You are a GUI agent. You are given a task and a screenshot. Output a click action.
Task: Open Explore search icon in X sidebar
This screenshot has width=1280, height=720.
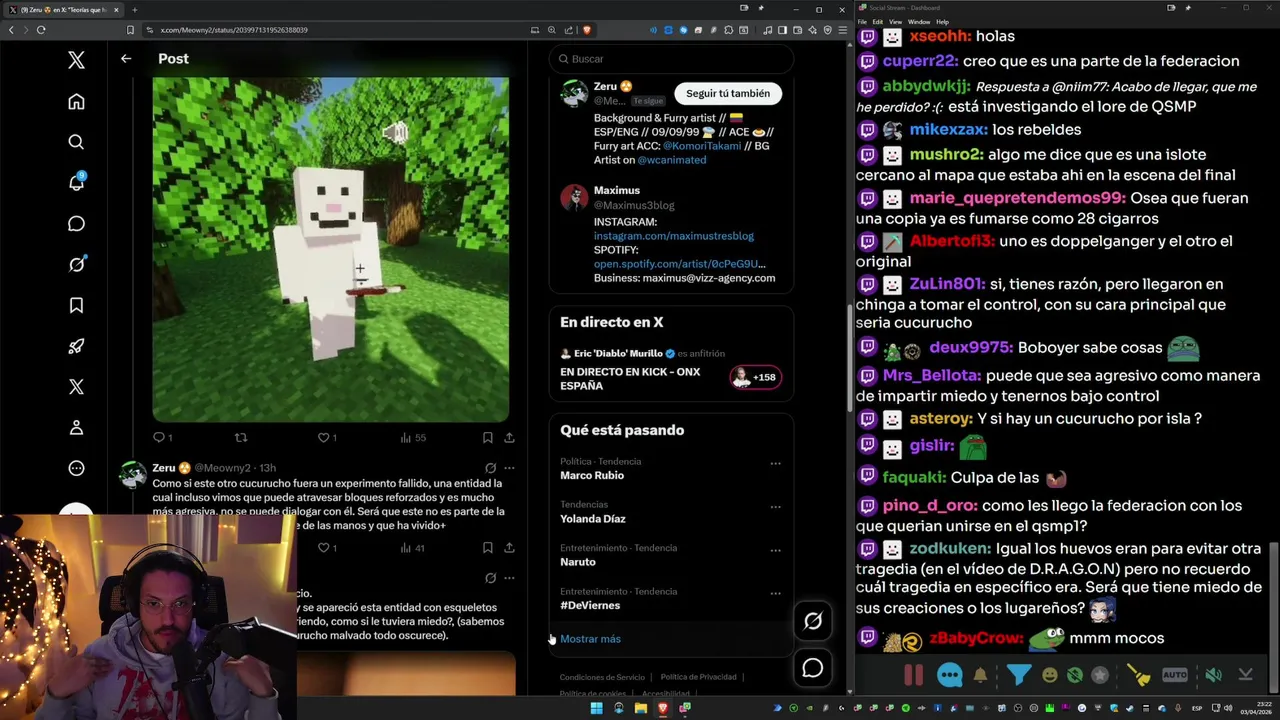pyautogui.click(x=76, y=142)
